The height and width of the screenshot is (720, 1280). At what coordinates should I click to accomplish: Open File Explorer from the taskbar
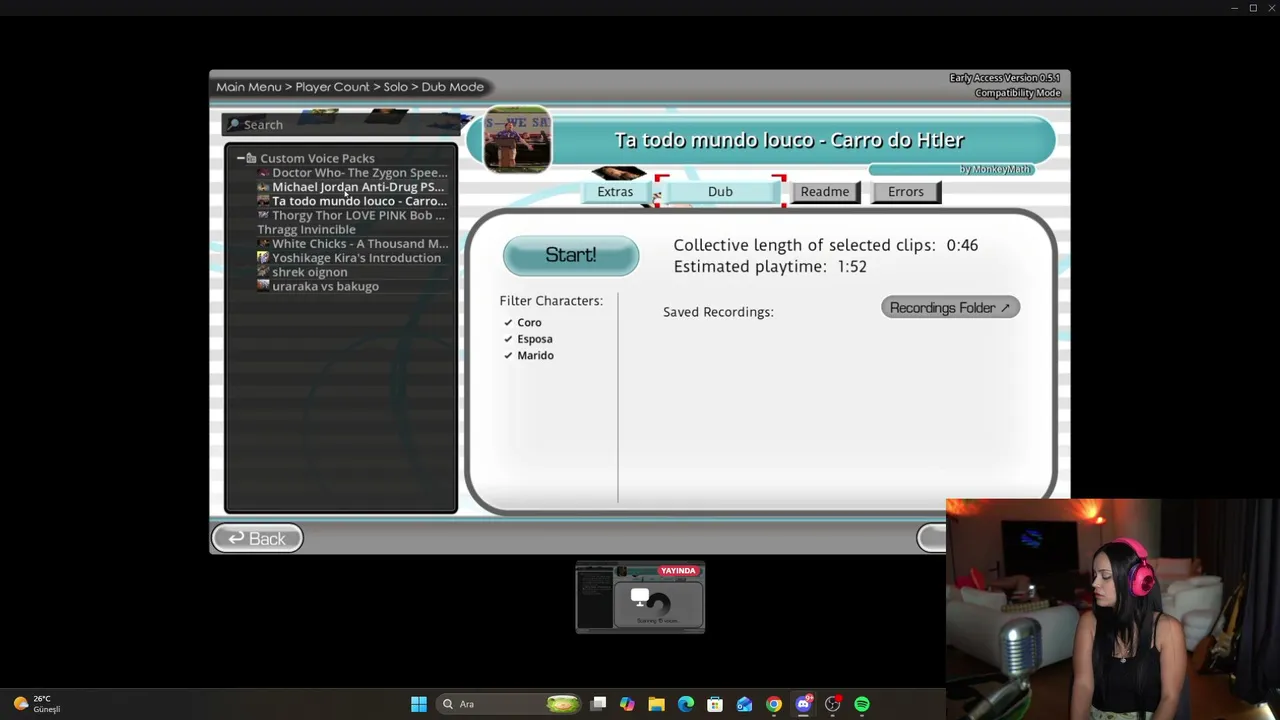tap(656, 704)
